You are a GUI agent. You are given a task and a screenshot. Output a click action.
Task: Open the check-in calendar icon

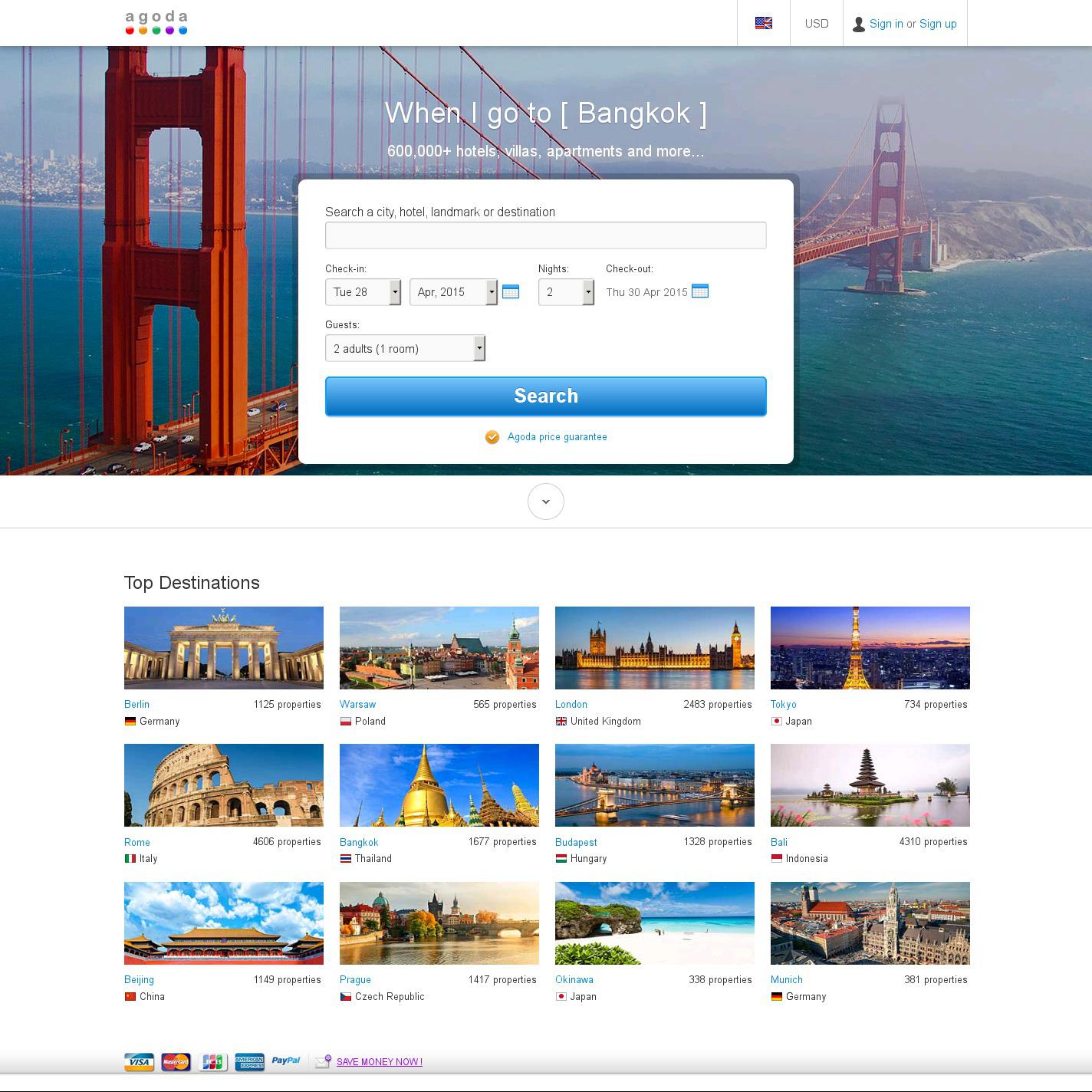coord(511,291)
